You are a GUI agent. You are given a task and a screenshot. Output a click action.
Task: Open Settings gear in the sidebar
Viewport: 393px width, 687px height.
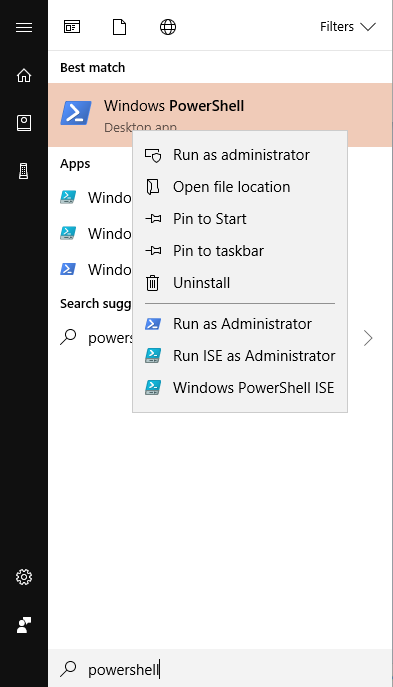(x=24, y=577)
